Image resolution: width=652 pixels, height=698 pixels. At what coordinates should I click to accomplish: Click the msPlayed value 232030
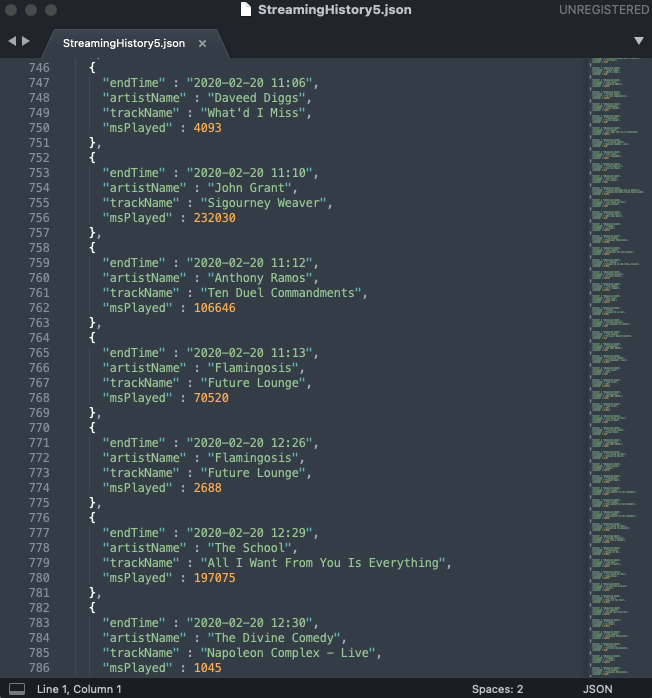215,218
